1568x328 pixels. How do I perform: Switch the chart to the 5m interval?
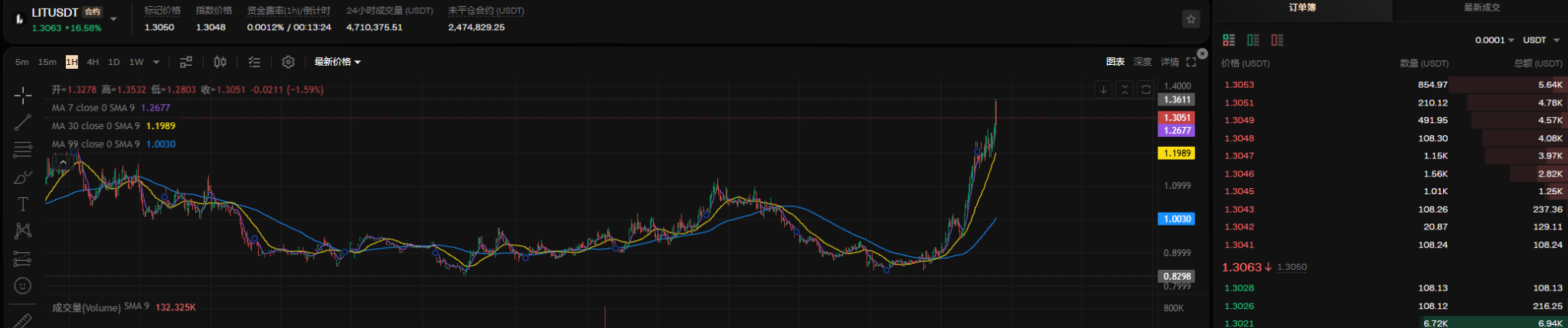(x=22, y=62)
